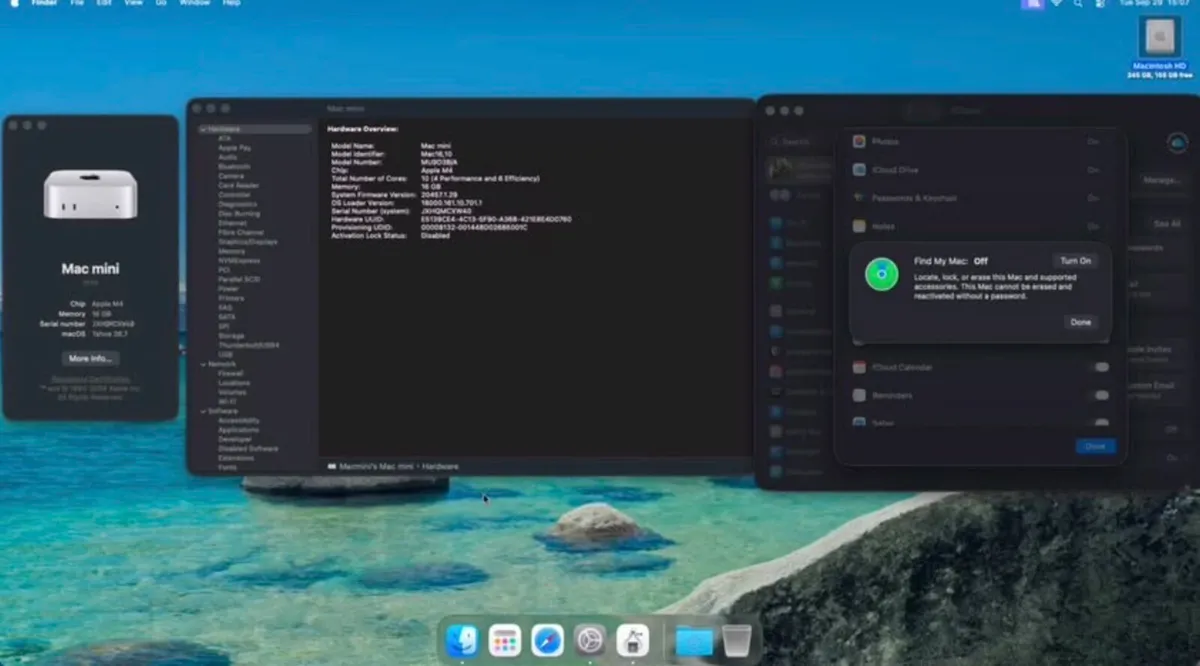This screenshot has width=1200, height=666.
Task: Collapse the Software section in System Information
Action: tap(204, 411)
